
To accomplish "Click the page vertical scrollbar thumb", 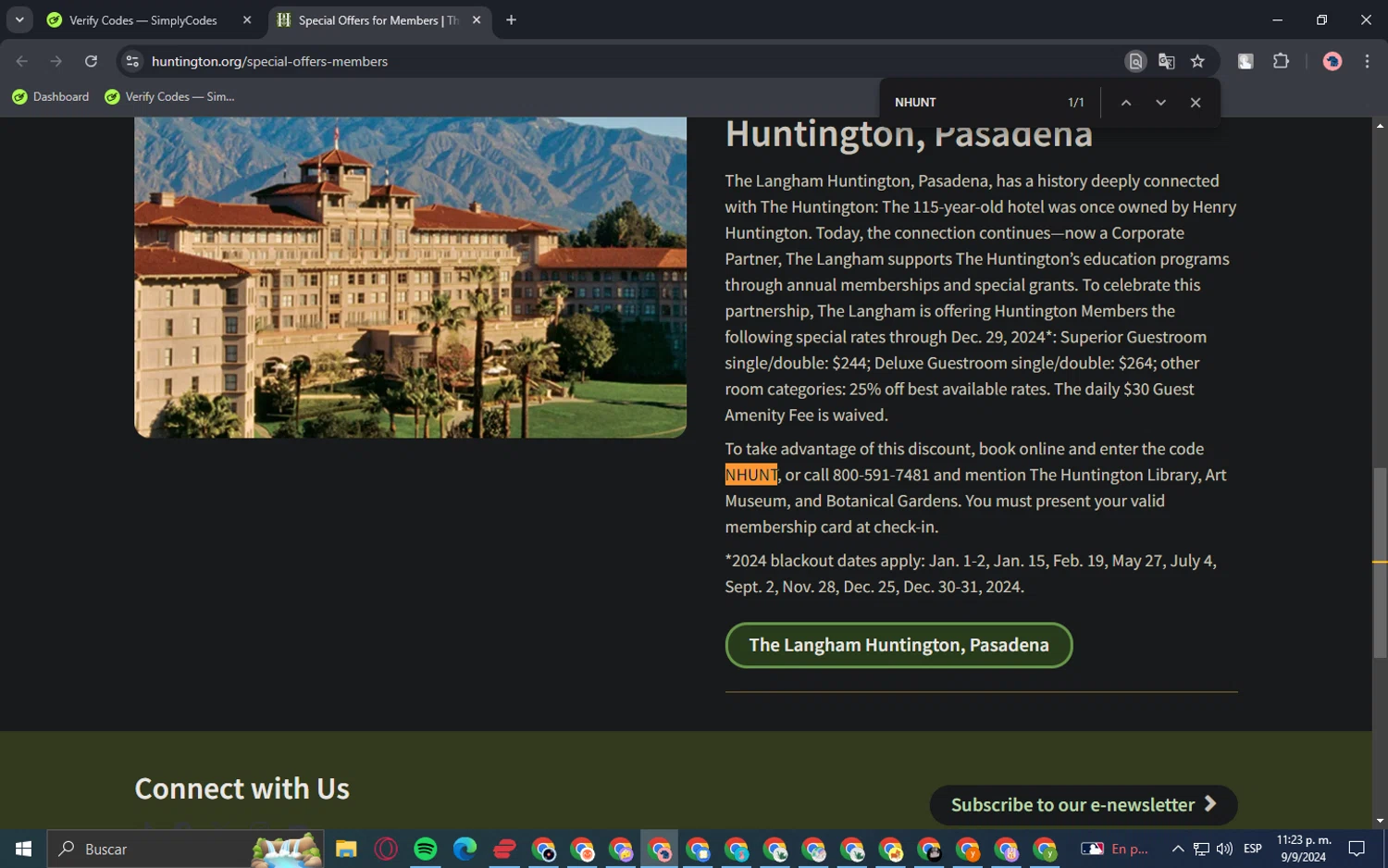I will (1380, 563).
